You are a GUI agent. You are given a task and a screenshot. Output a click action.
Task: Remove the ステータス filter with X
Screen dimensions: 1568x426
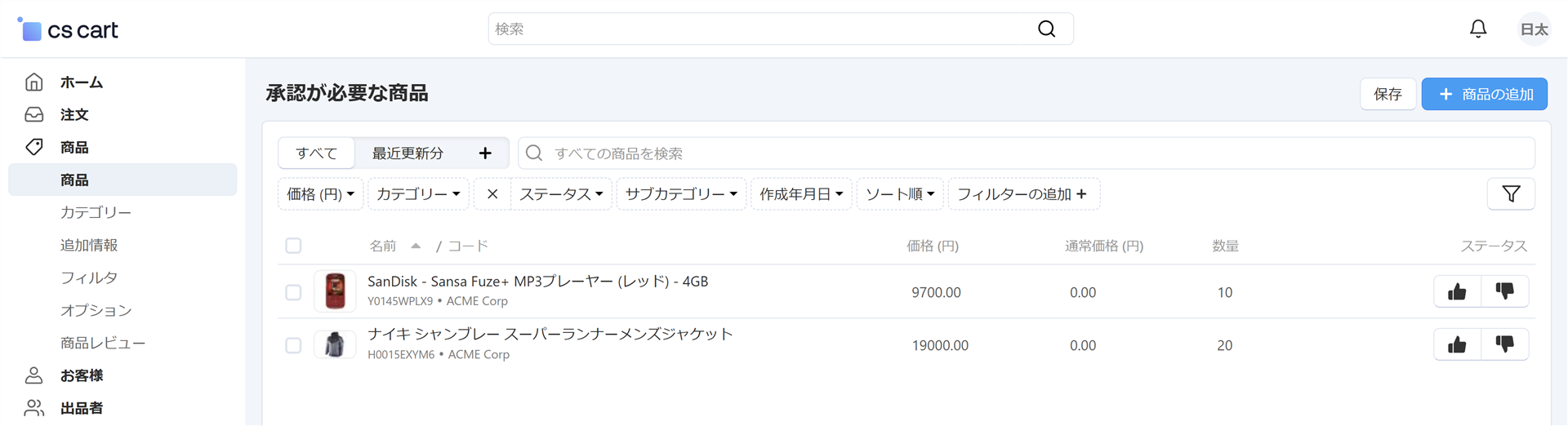click(x=492, y=194)
